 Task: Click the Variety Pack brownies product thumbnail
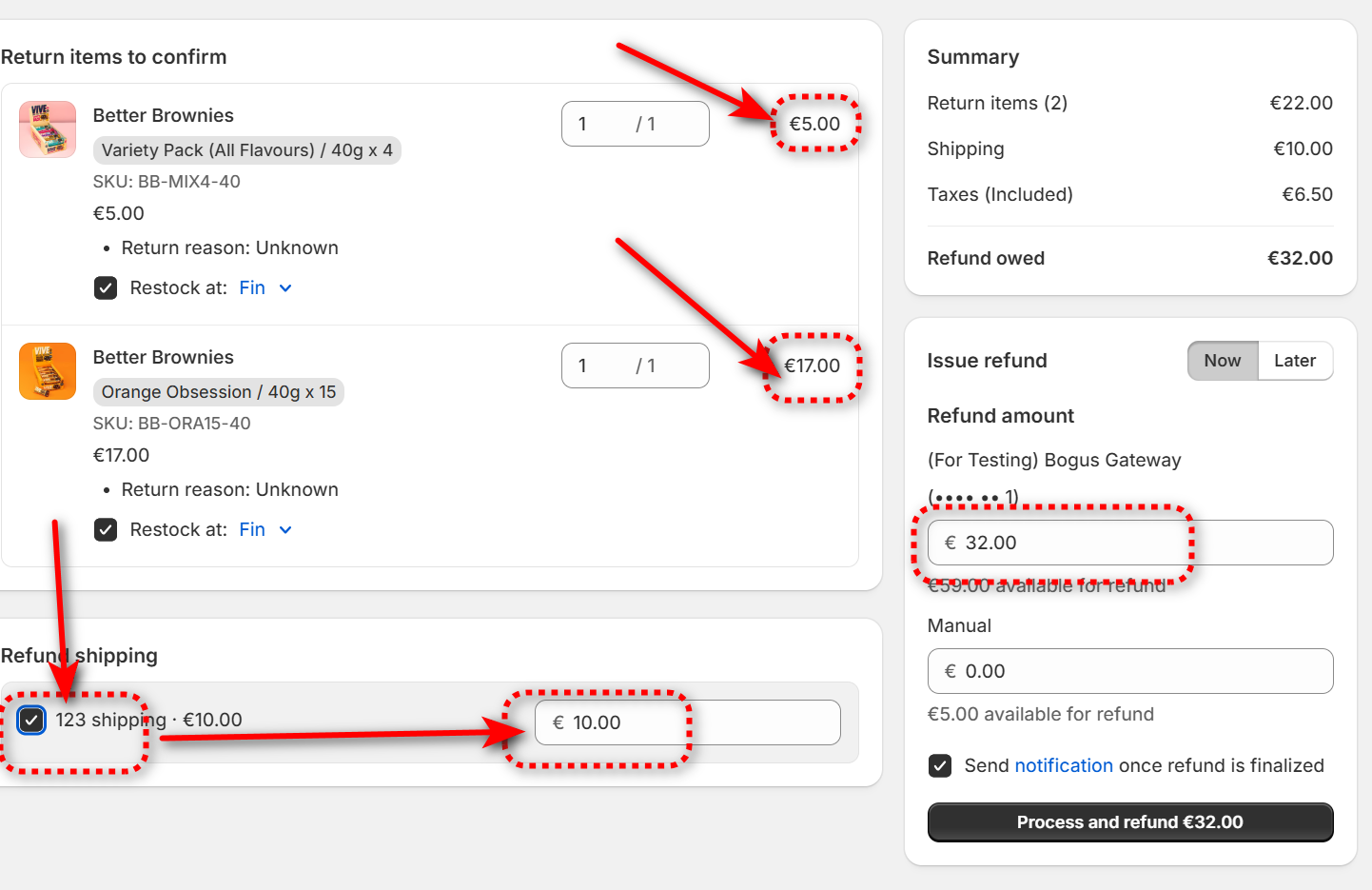48,129
